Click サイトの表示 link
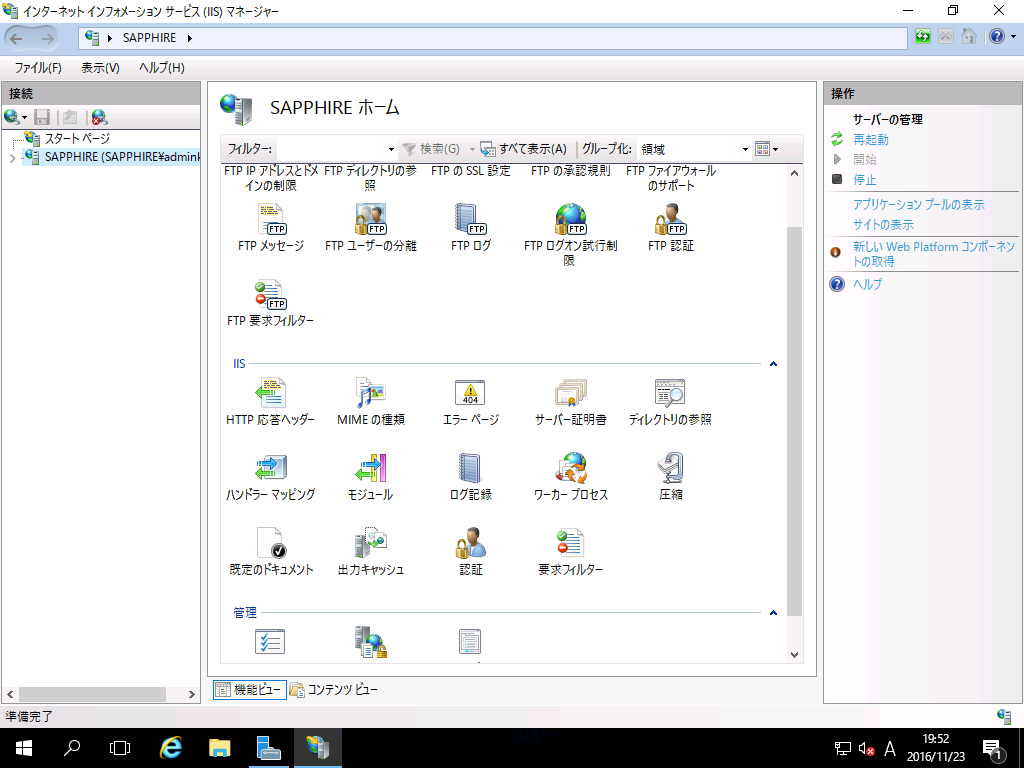This screenshot has width=1024, height=768. tap(883, 225)
